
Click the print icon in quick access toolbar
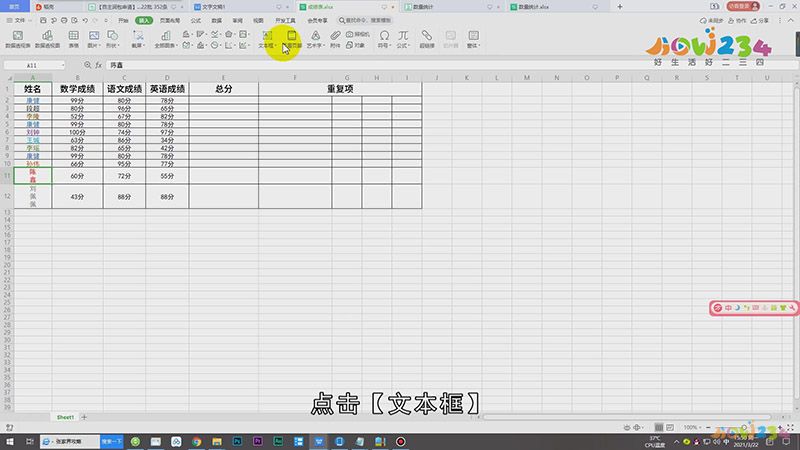point(64,20)
